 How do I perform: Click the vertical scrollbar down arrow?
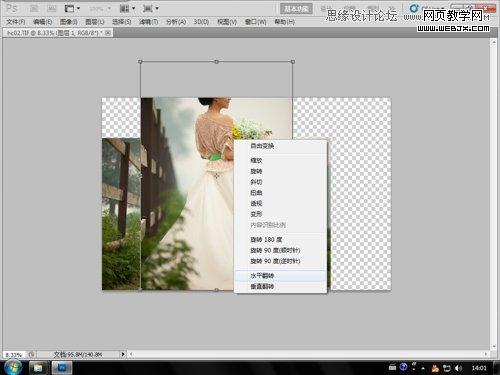(494, 347)
